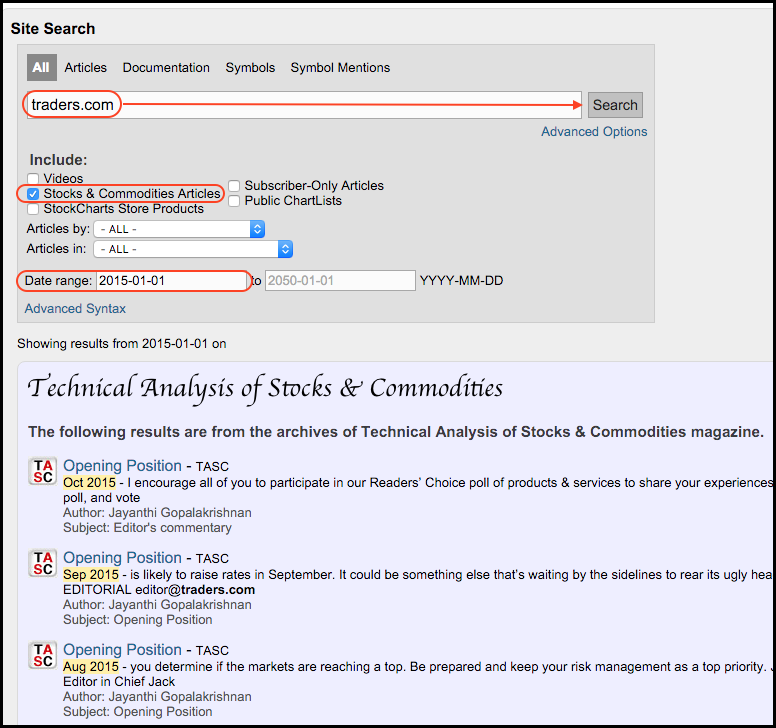Enable Subscriber-Only Articles checkbox

pyautogui.click(x=234, y=186)
